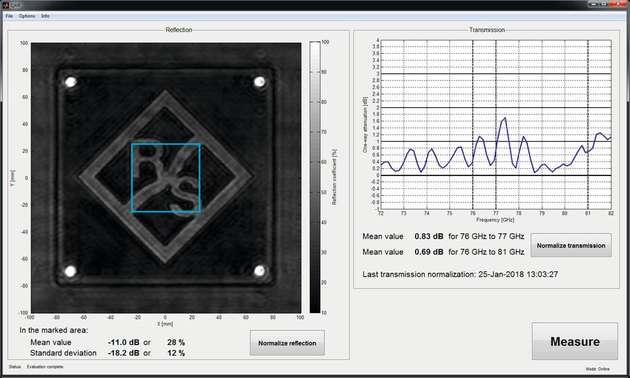Click the Evaluation complete status text
630x378 pixels.
point(45,367)
